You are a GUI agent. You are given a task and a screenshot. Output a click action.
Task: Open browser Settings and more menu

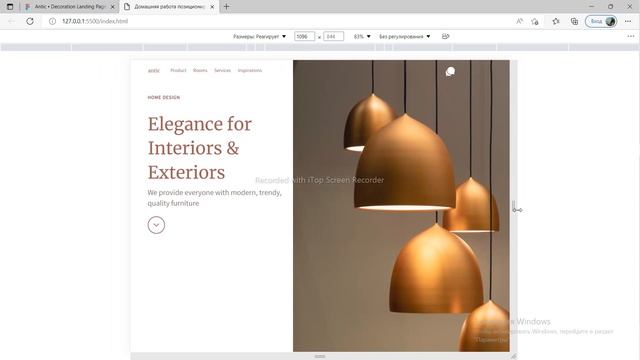pos(628,21)
